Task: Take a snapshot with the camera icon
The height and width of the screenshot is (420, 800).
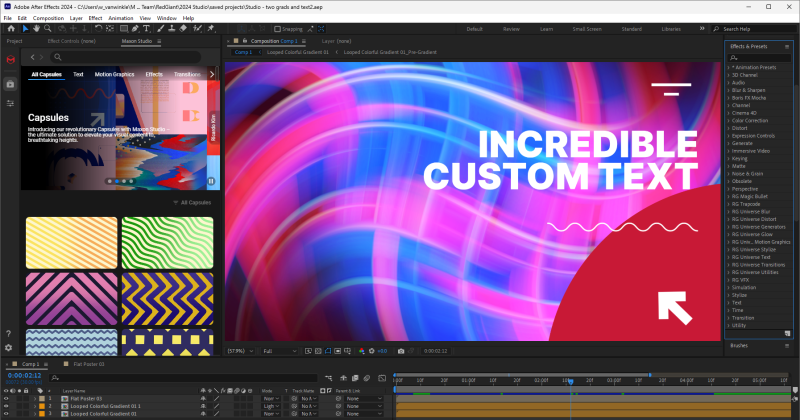Action: [401, 351]
